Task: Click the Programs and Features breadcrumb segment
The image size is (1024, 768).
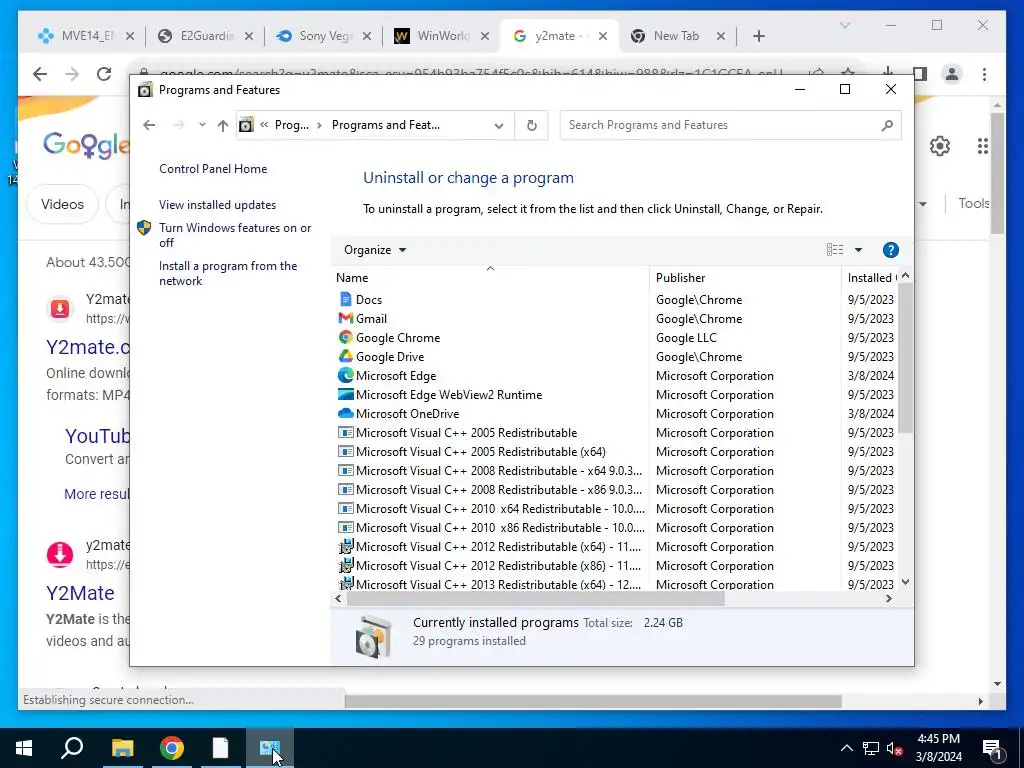Action: pos(385,125)
